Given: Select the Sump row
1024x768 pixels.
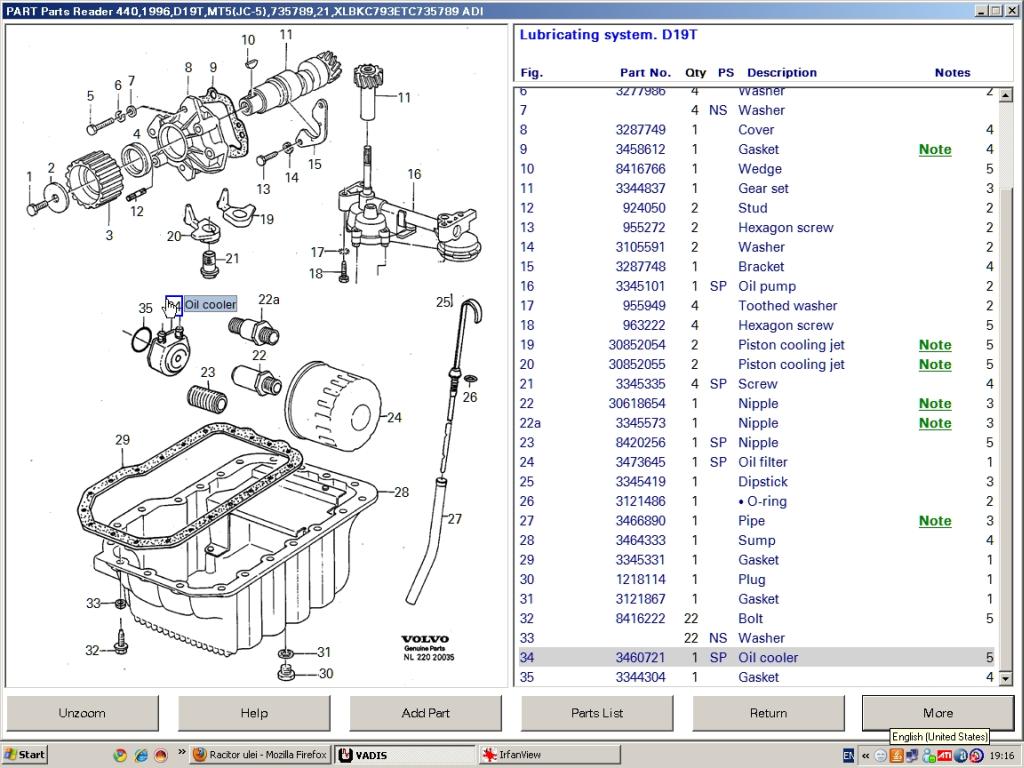Looking at the screenshot, I should click(x=756, y=541).
